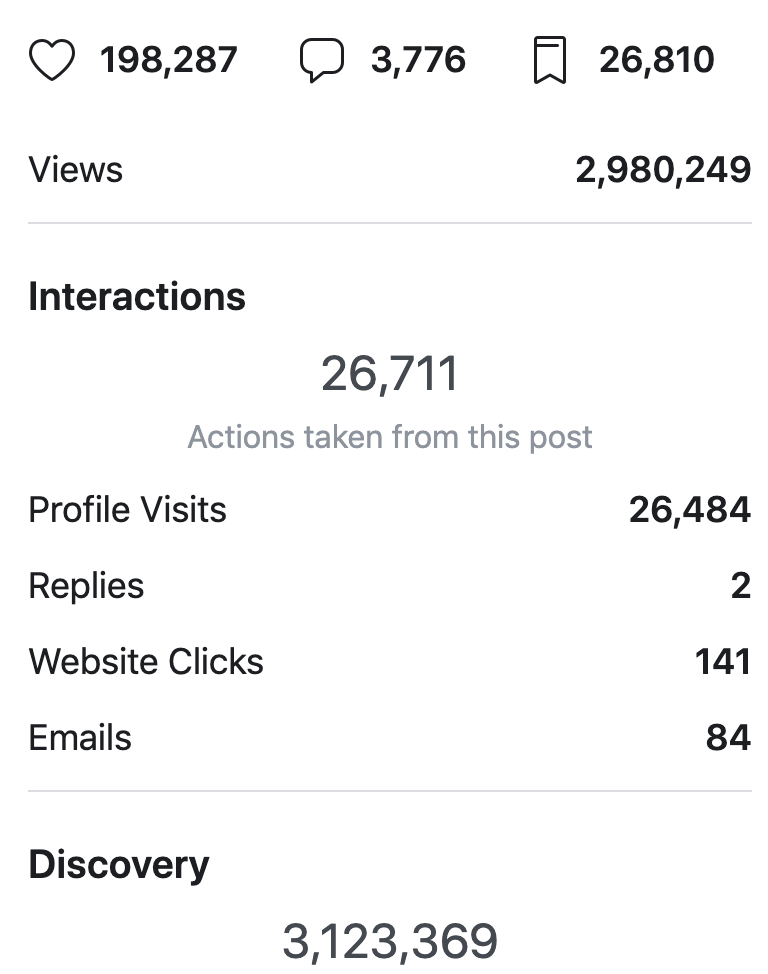Viewport: 768px width, 974px height.
Task: Open the Interactions section heading
Action: click(x=137, y=296)
